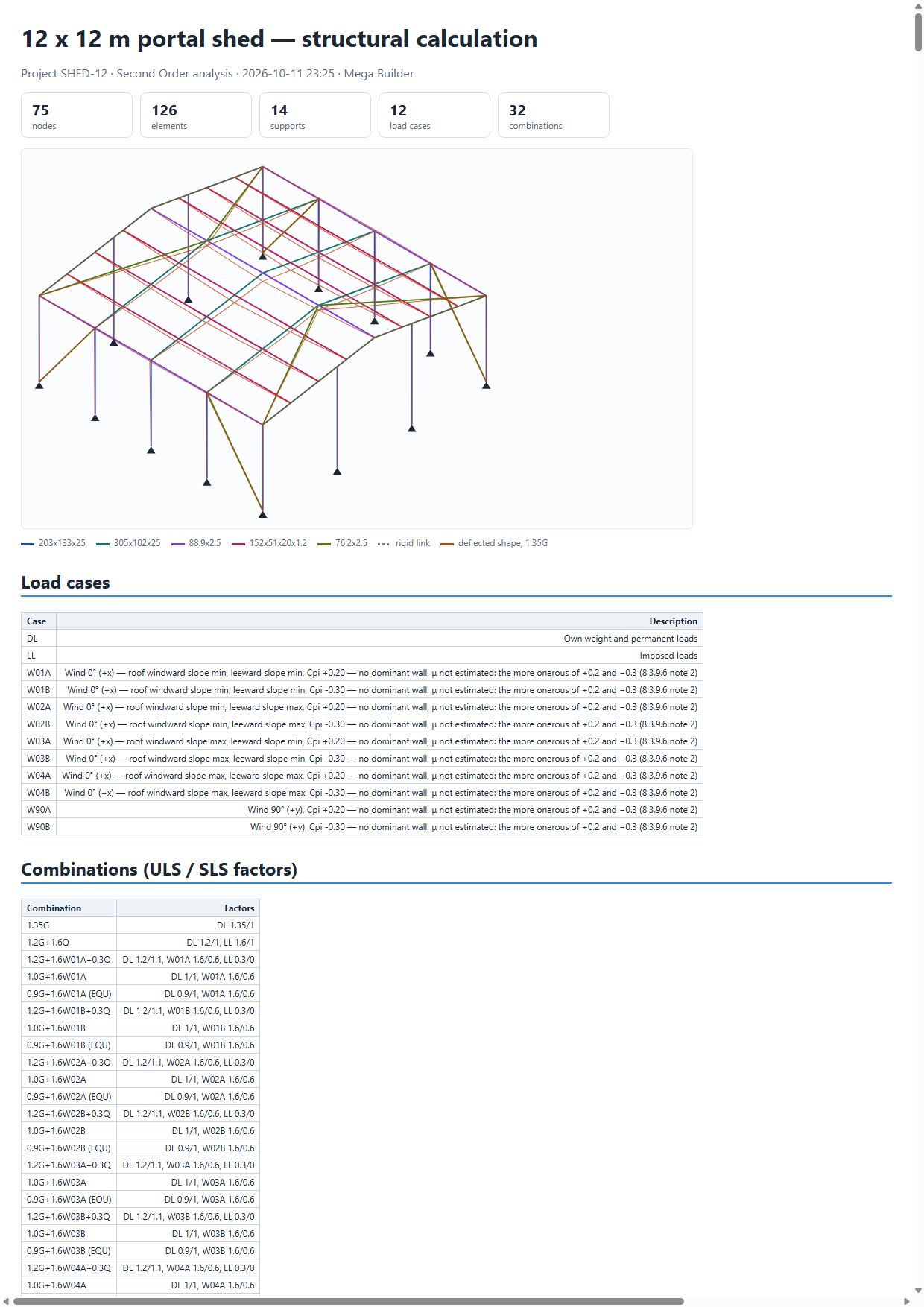Click the 1.2G+1.6W04A+0.3Q combination cell
Viewport: 924px width, 1307px height.
tap(69, 1268)
